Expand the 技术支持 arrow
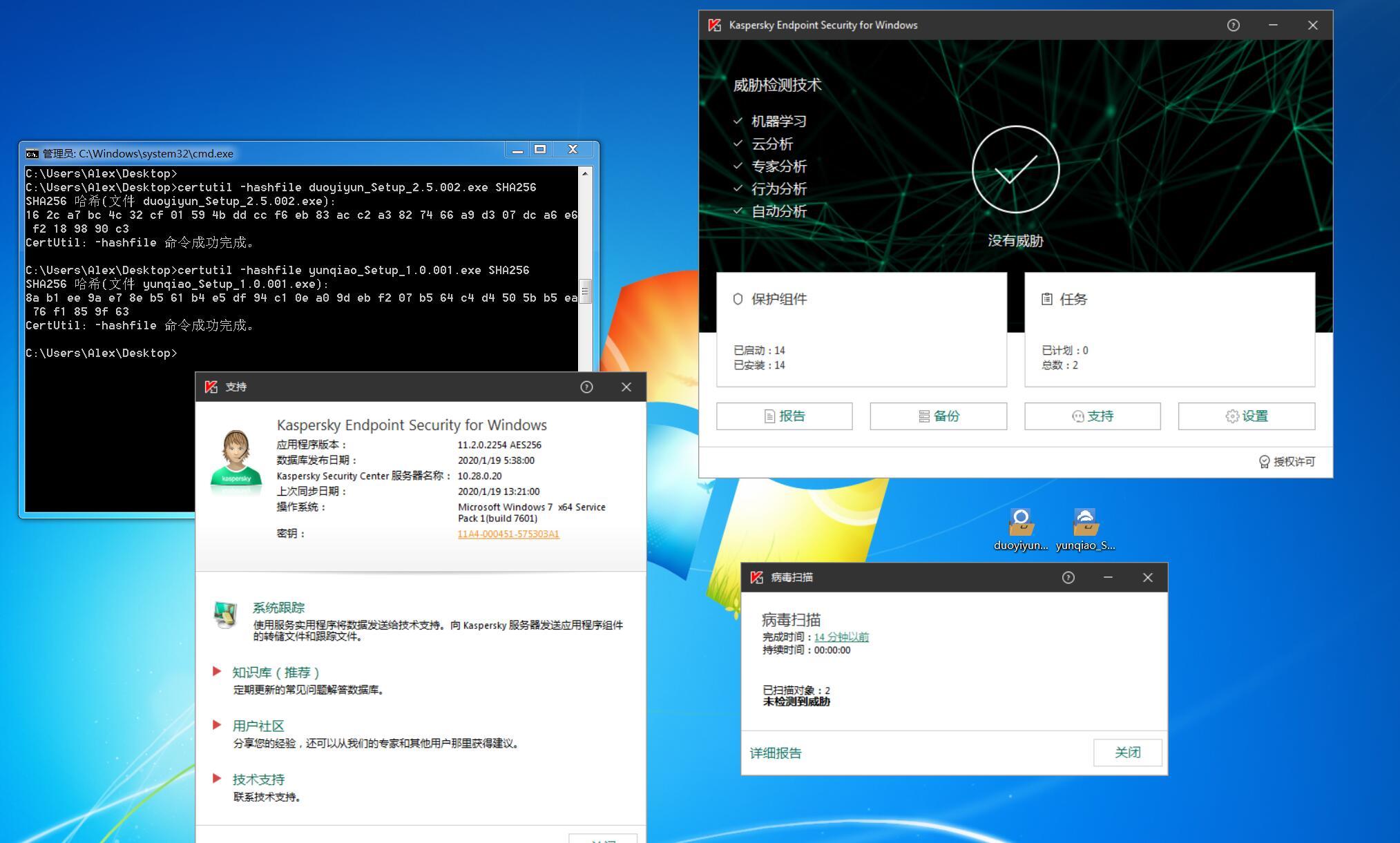 (x=217, y=778)
